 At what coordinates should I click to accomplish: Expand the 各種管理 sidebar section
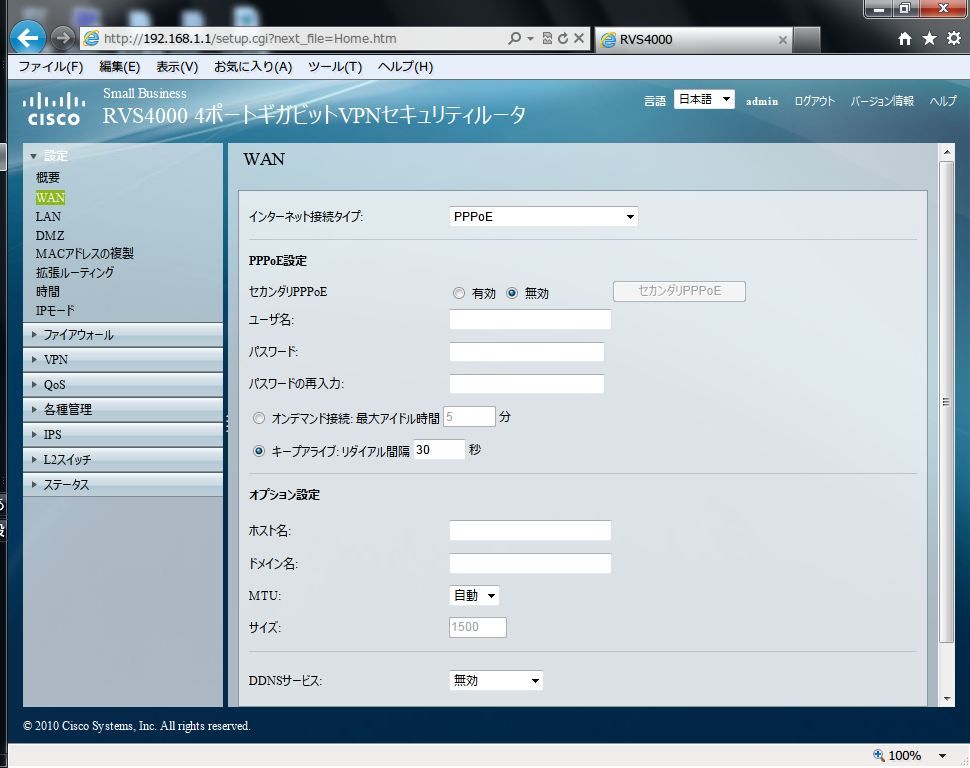pyautogui.click(x=122, y=409)
